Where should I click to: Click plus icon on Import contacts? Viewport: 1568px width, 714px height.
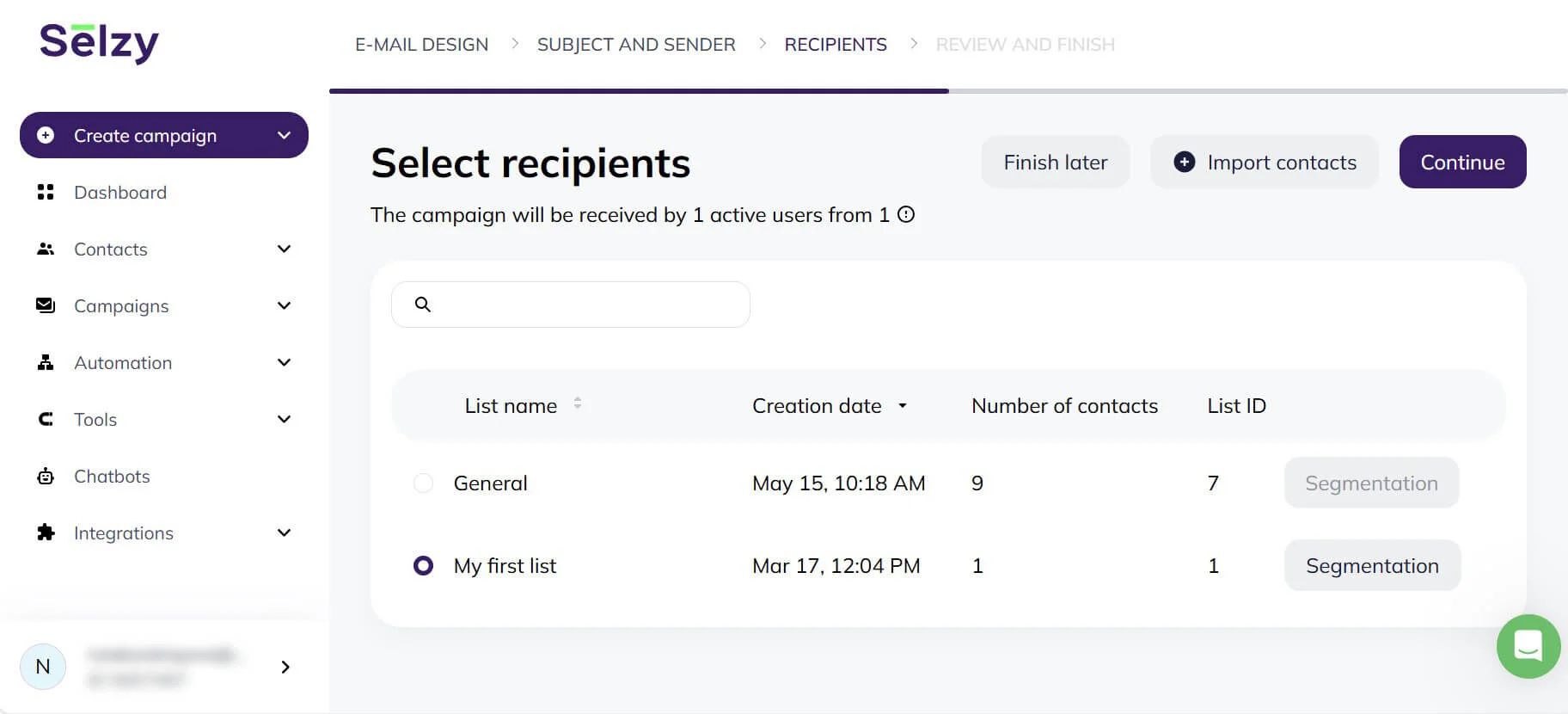[x=1185, y=162]
